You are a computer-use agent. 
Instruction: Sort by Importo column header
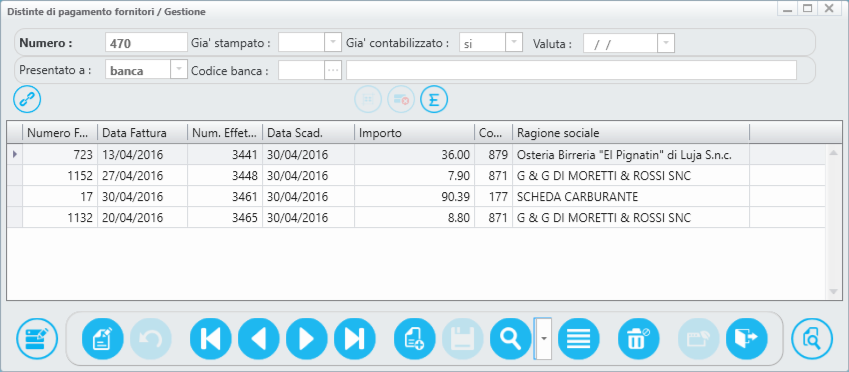click(x=415, y=133)
